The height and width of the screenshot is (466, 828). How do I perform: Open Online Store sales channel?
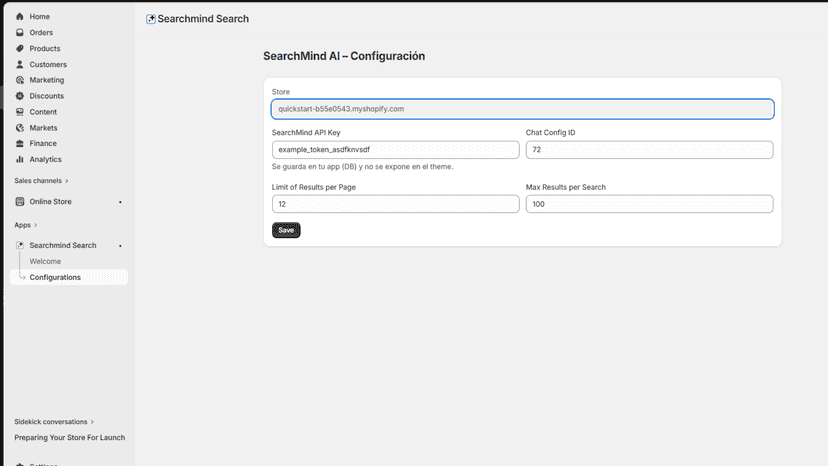click(x=51, y=201)
